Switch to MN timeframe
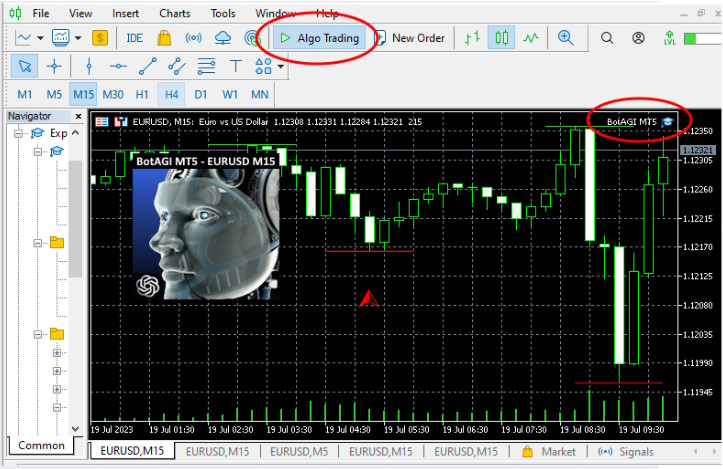Viewport: 723px width, 469px height. 260,95
